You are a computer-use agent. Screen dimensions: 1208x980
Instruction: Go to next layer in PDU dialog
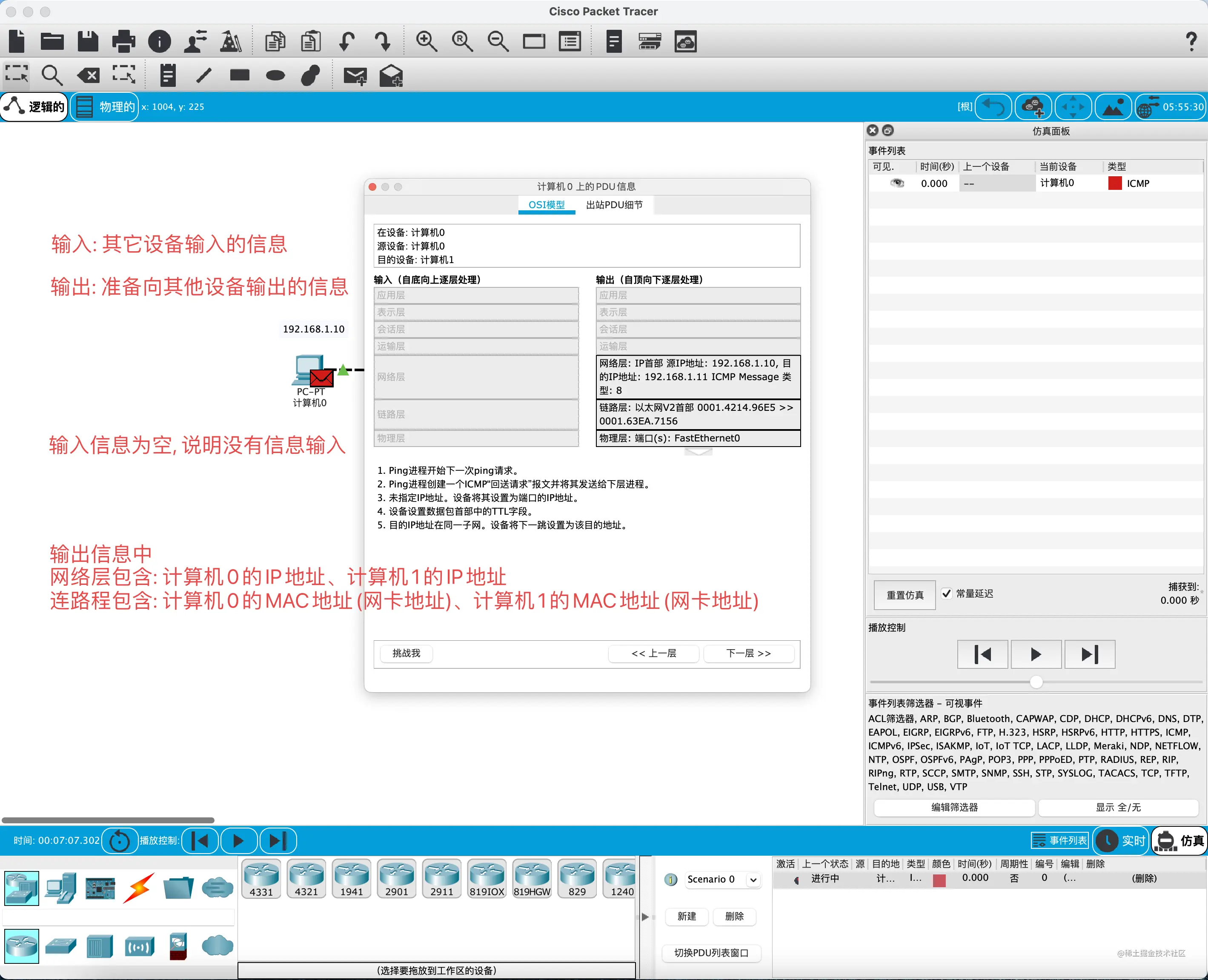point(748,653)
